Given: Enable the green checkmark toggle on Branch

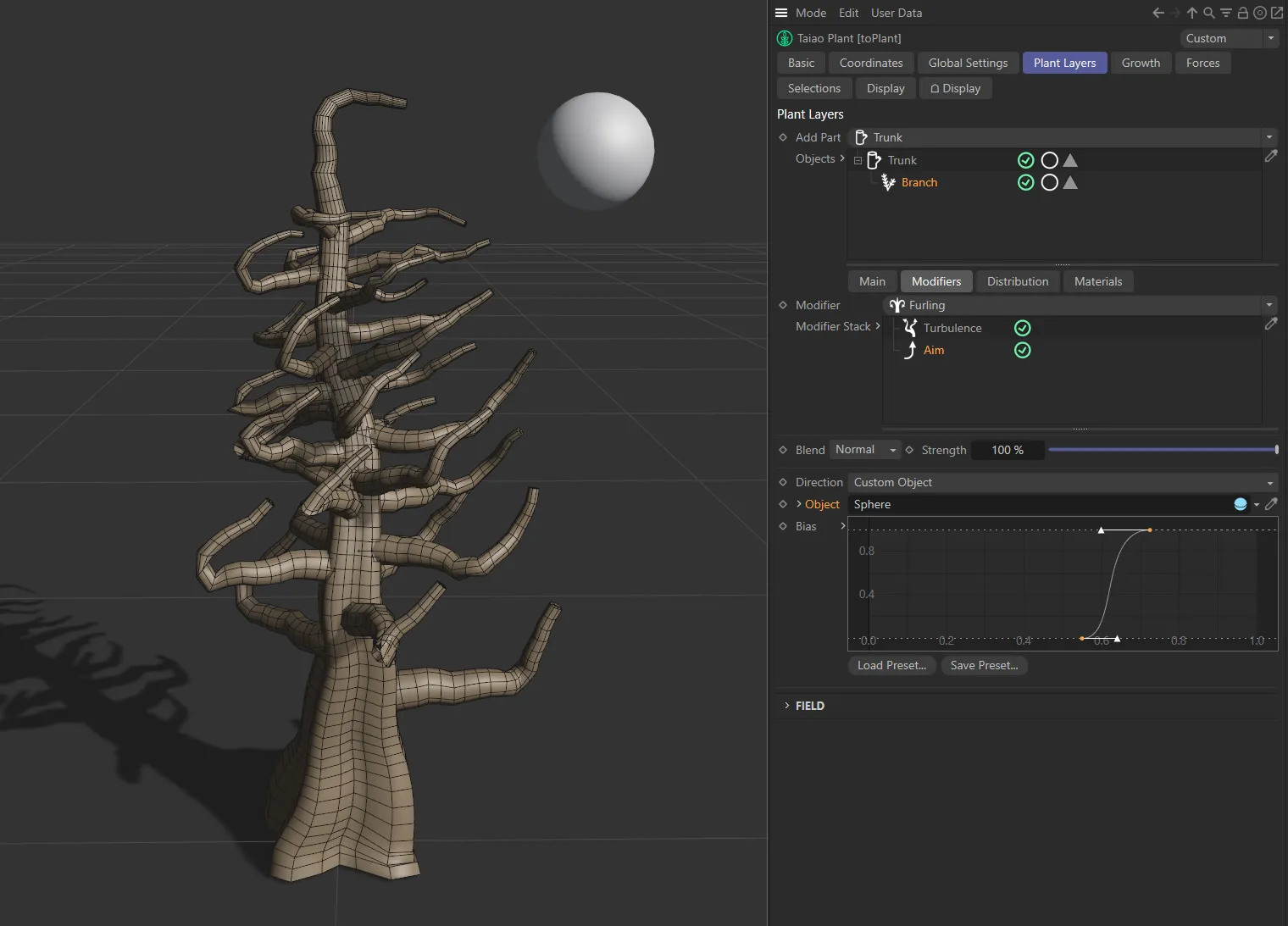Looking at the screenshot, I should click(x=1025, y=182).
